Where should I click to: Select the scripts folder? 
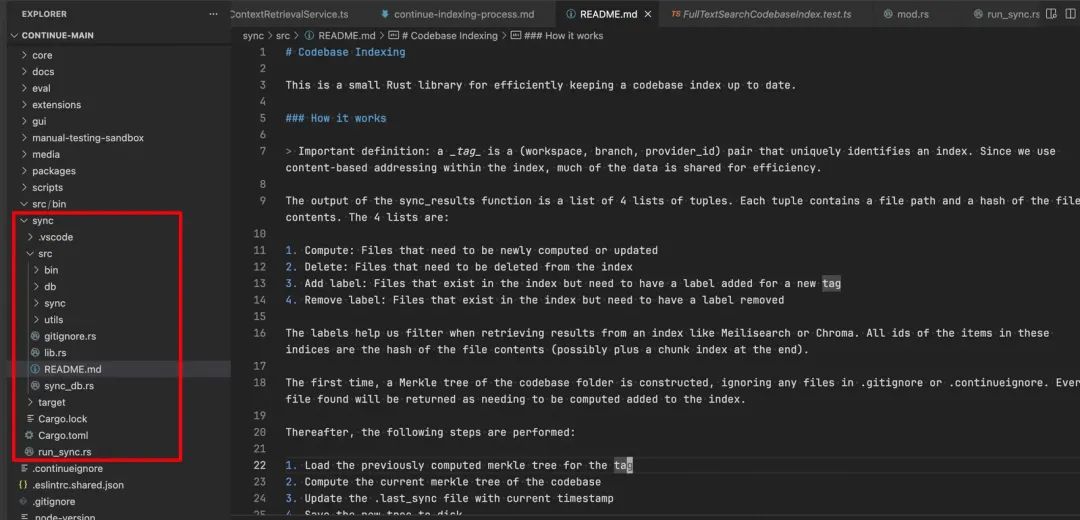pyautogui.click(x=48, y=187)
